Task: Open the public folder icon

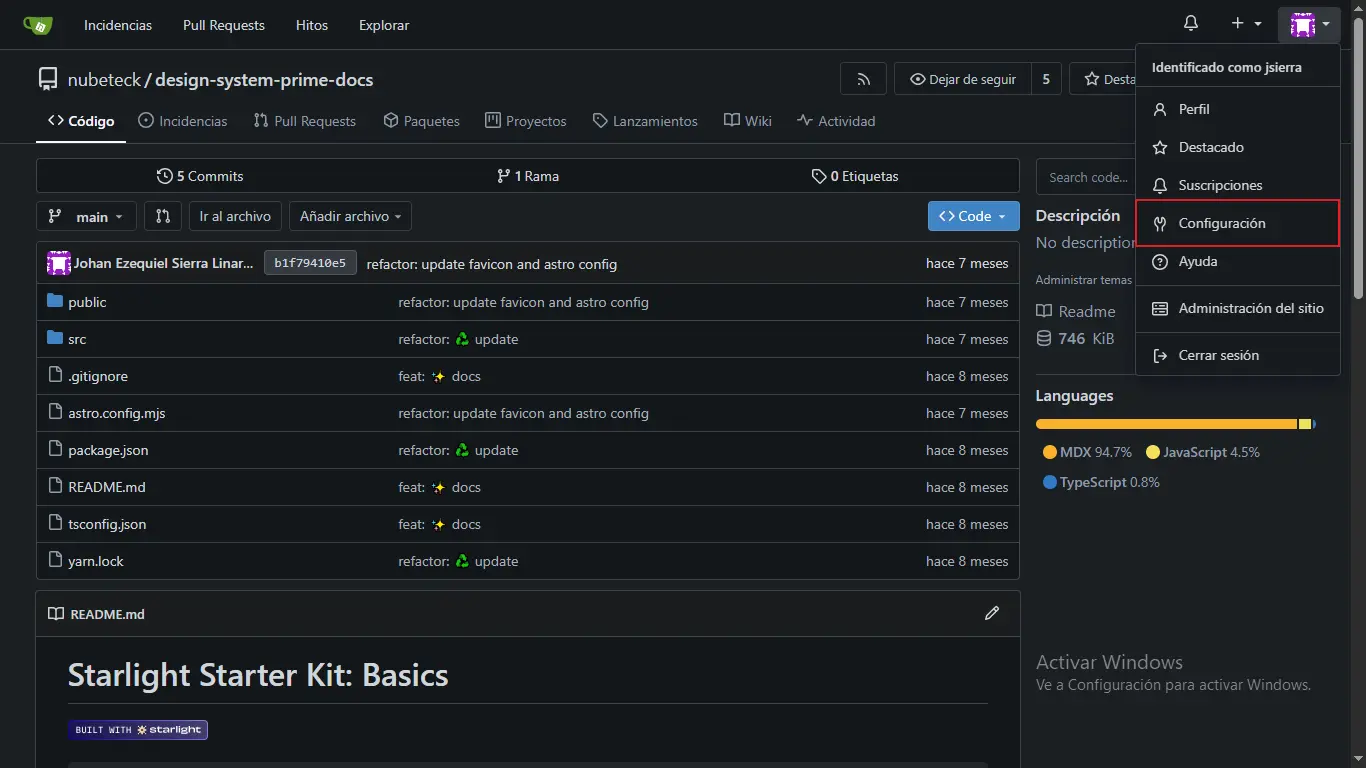Action: (x=55, y=301)
